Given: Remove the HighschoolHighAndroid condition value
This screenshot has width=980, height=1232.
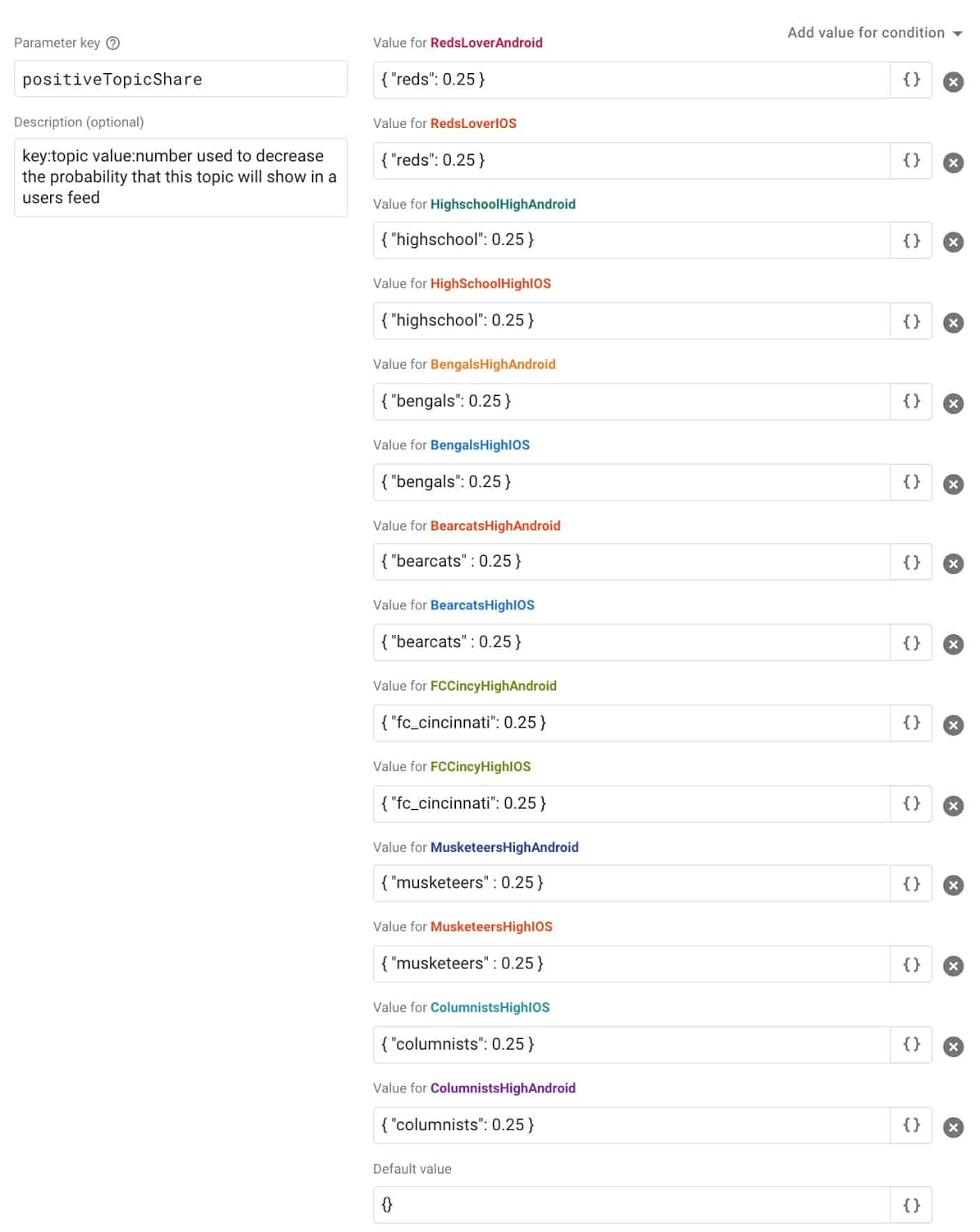Looking at the screenshot, I should pyautogui.click(x=954, y=241).
